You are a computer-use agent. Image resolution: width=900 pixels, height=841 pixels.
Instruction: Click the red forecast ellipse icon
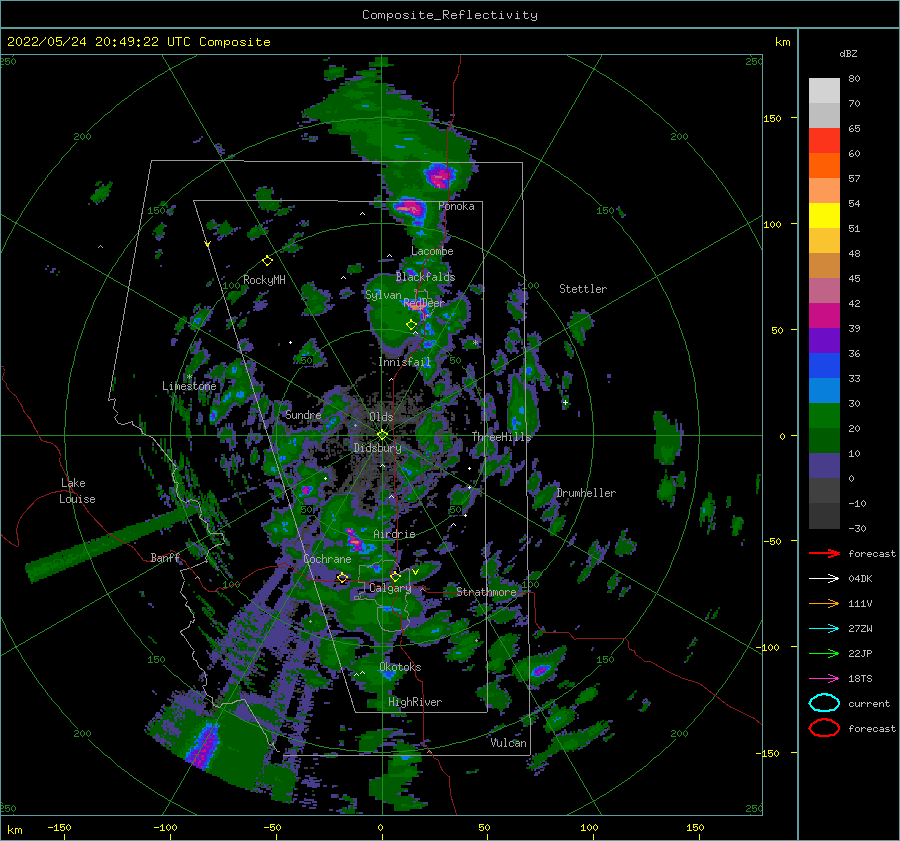(x=824, y=728)
